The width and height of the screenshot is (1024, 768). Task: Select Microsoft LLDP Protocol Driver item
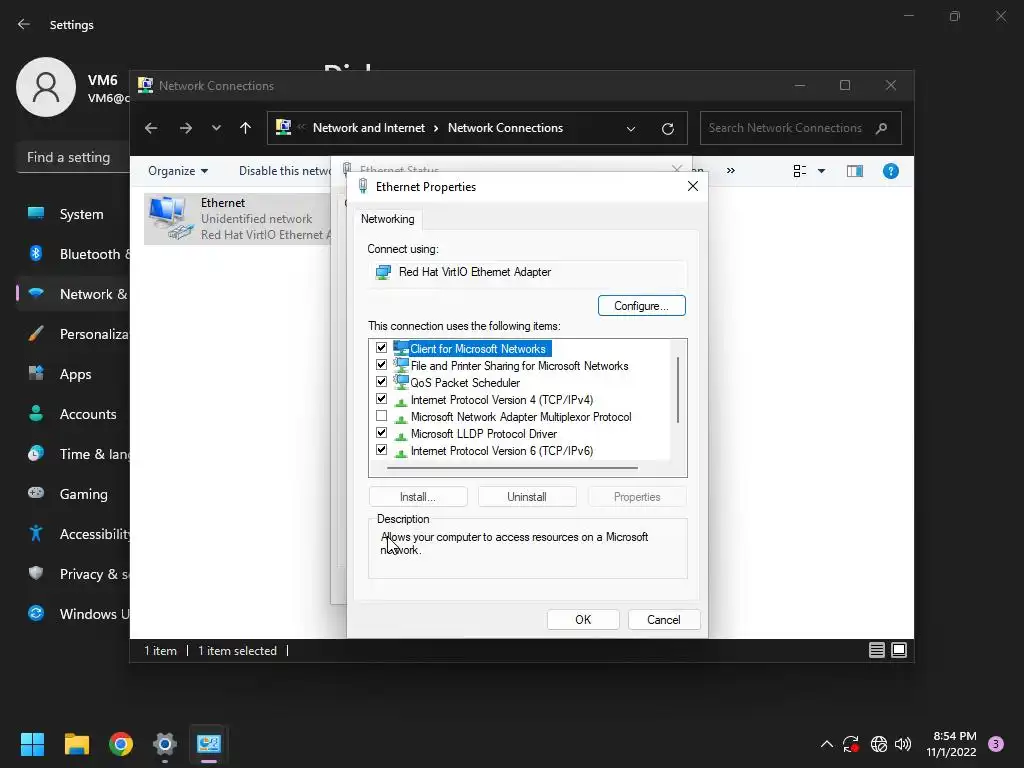coord(483,434)
